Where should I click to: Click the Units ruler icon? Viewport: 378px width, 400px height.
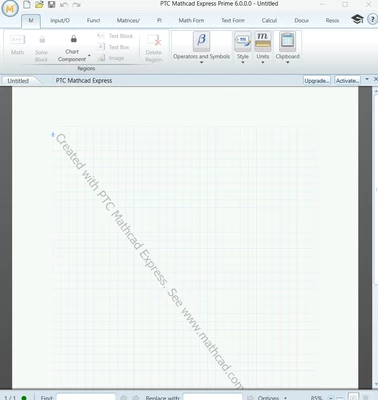tap(263, 41)
